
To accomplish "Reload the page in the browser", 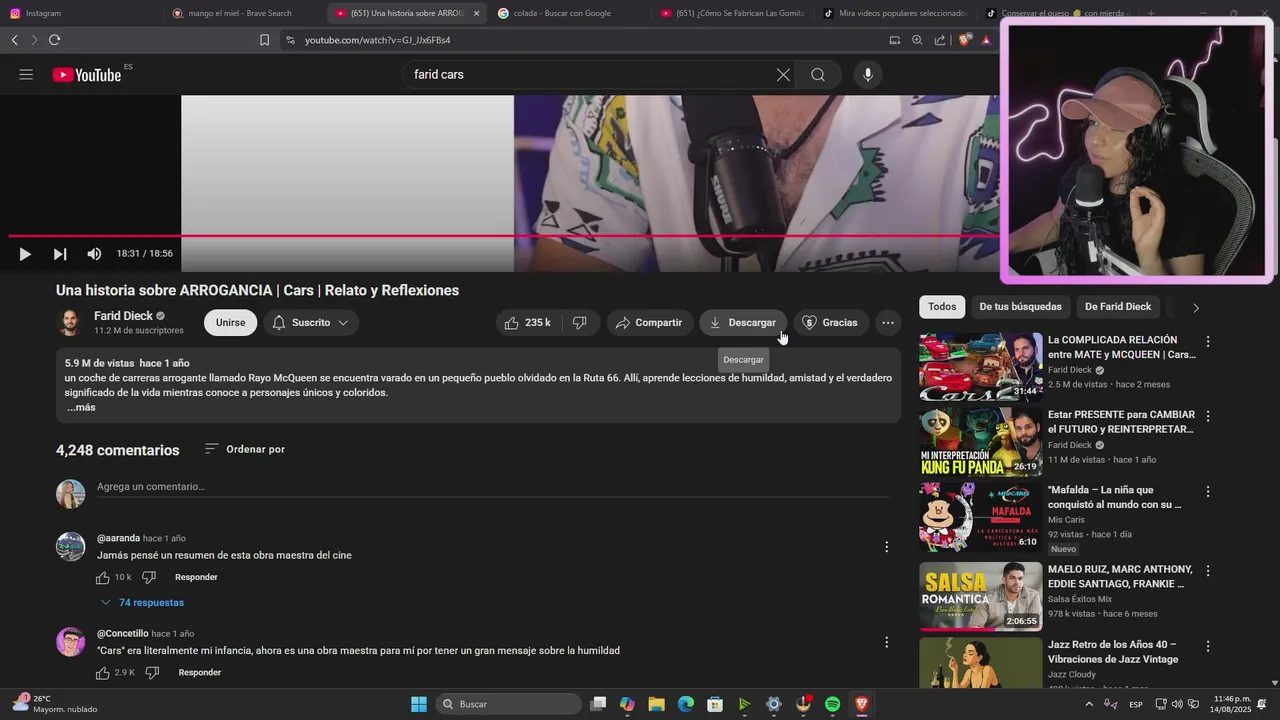I will (54, 40).
